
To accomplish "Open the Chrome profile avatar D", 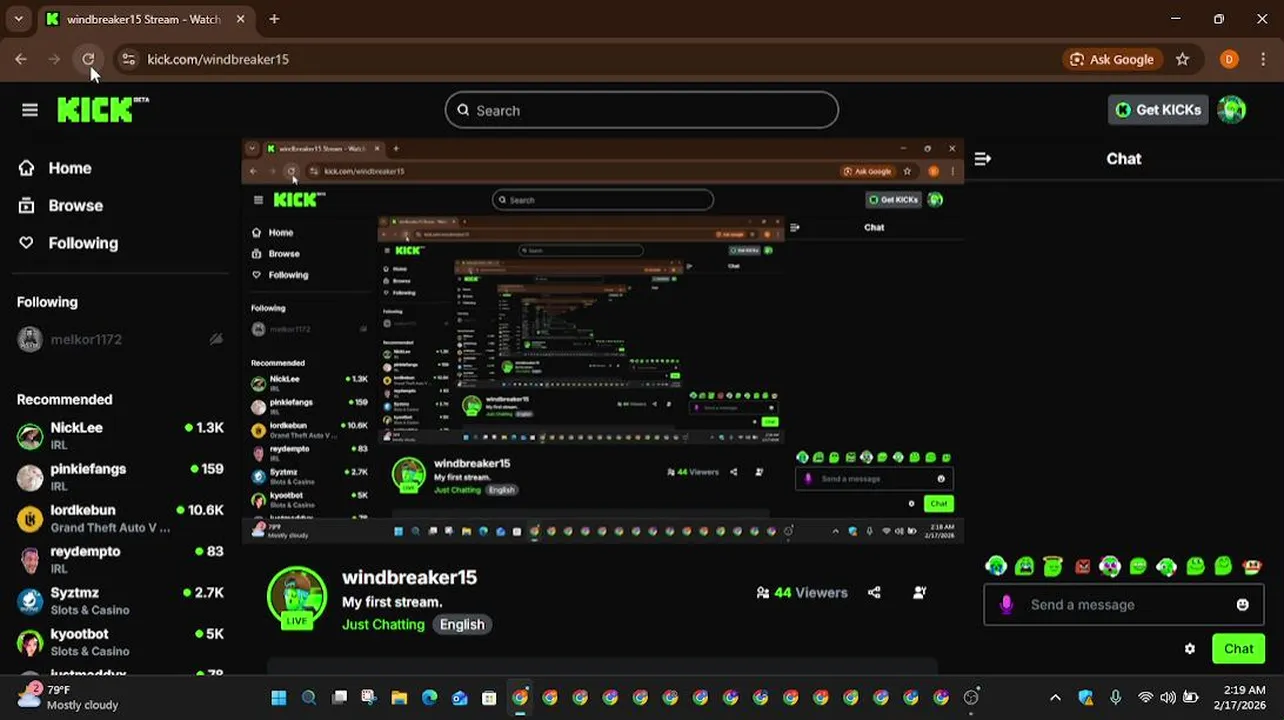I will click(1229, 59).
